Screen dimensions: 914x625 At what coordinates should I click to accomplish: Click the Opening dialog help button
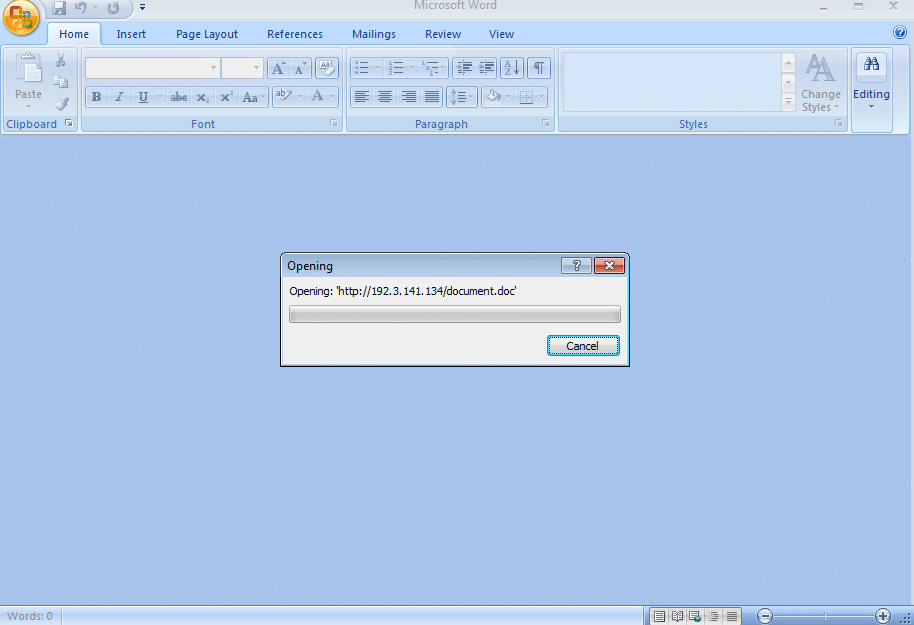[x=576, y=266]
